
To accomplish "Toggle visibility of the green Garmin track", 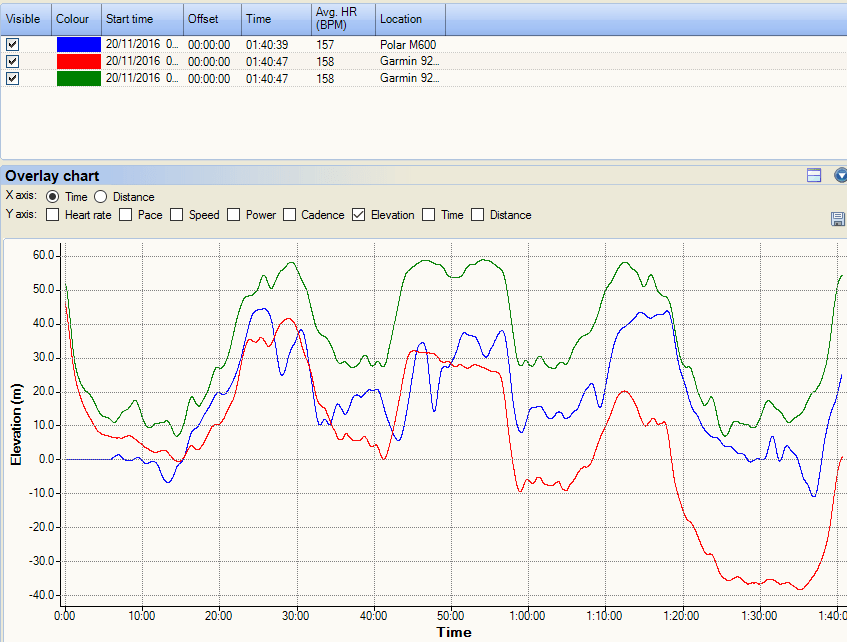I will point(12,78).
